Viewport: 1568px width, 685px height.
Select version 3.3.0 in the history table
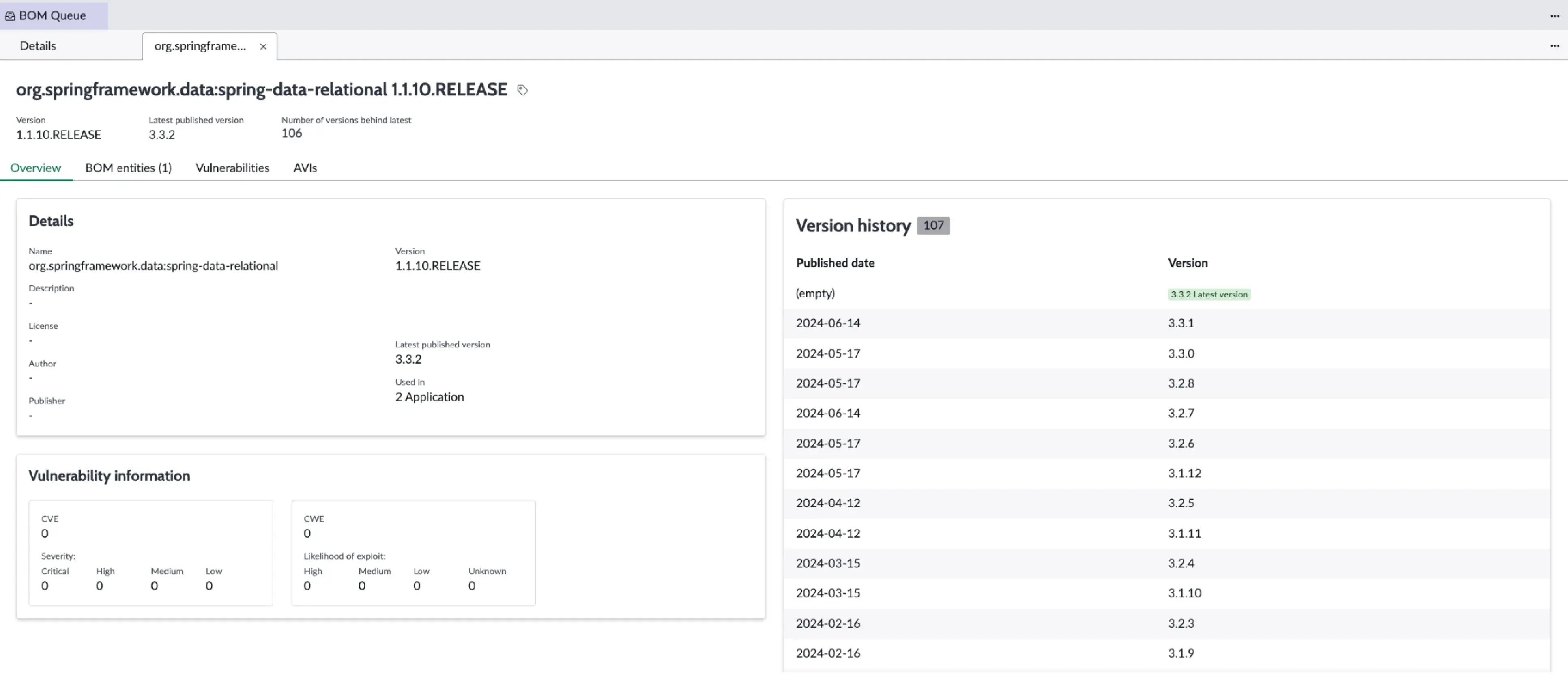tap(1181, 353)
